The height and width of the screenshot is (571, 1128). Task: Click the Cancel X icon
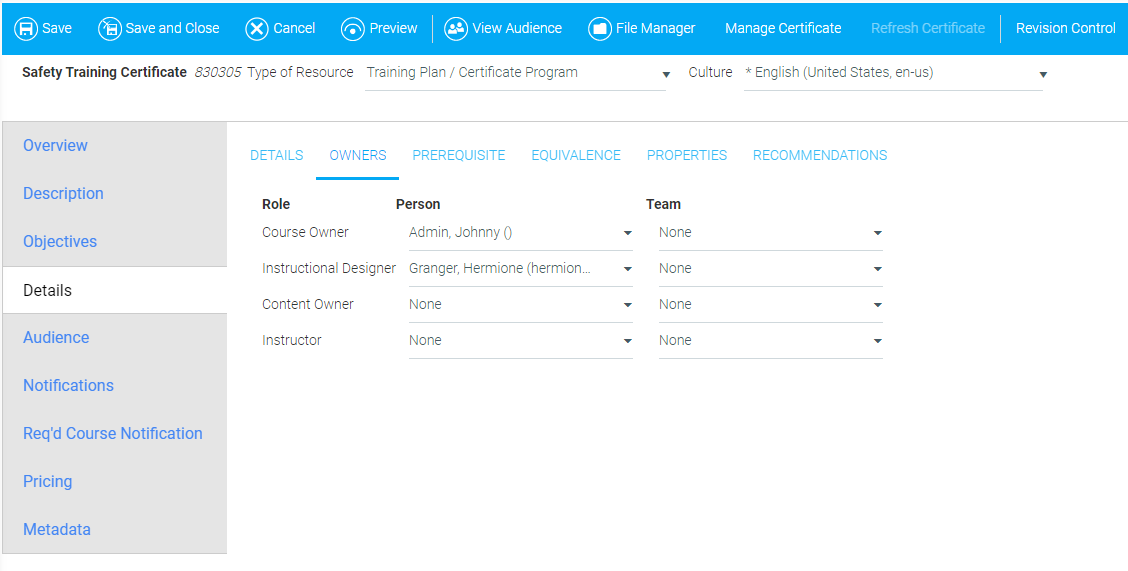[257, 29]
